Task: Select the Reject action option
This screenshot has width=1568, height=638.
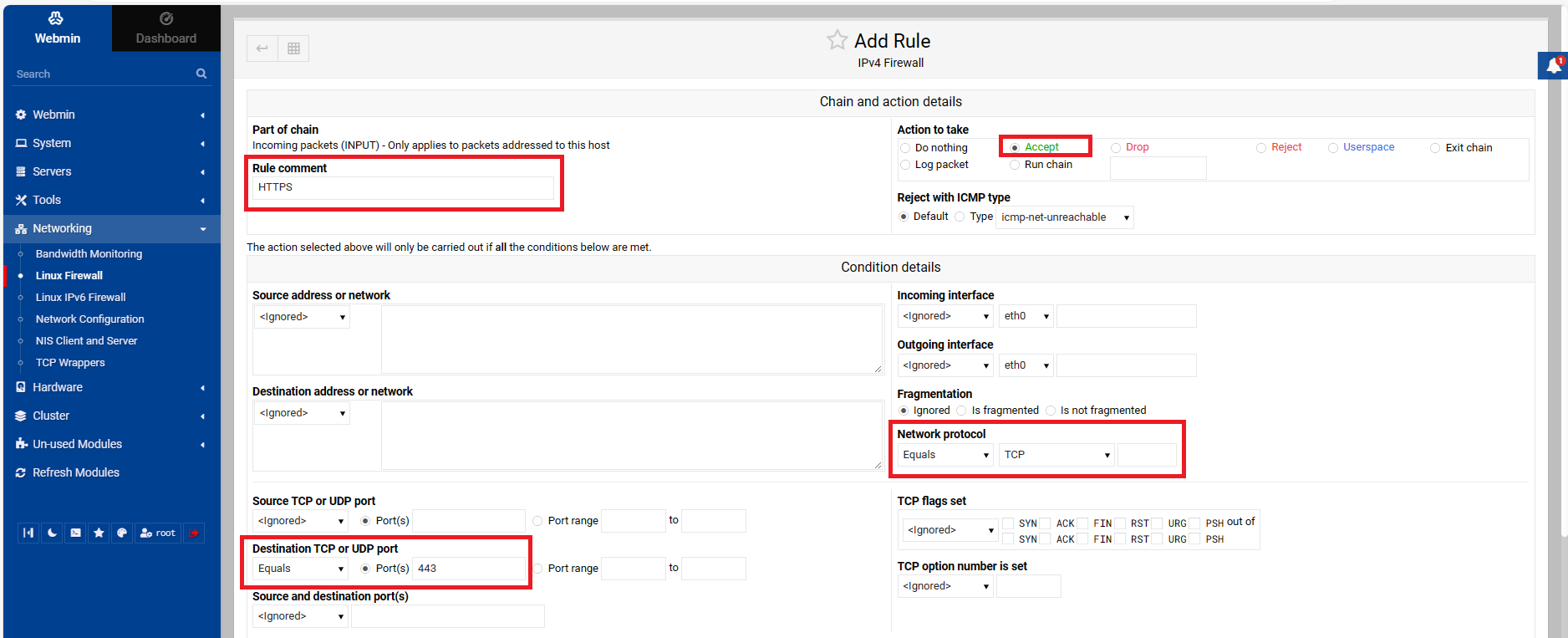Action: point(1261,148)
